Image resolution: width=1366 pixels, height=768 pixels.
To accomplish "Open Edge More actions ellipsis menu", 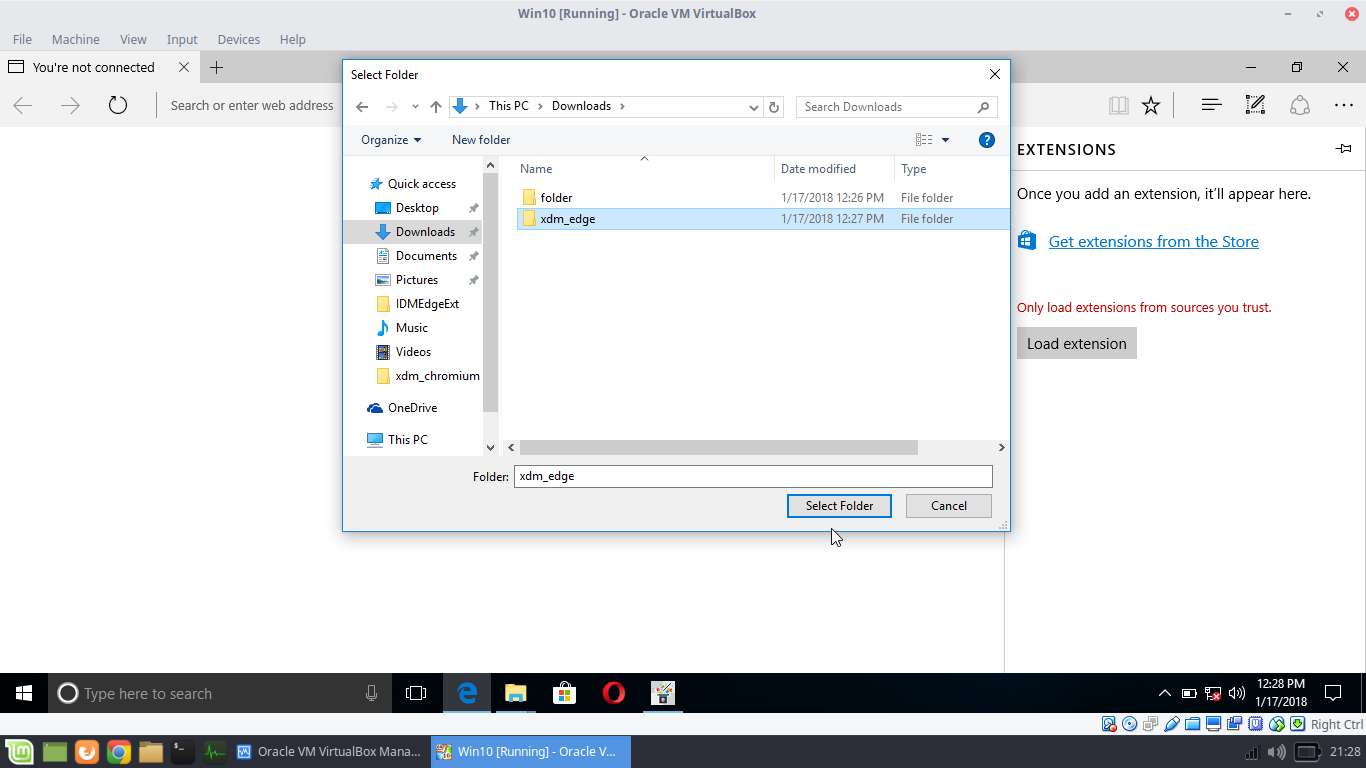I will click(1343, 105).
